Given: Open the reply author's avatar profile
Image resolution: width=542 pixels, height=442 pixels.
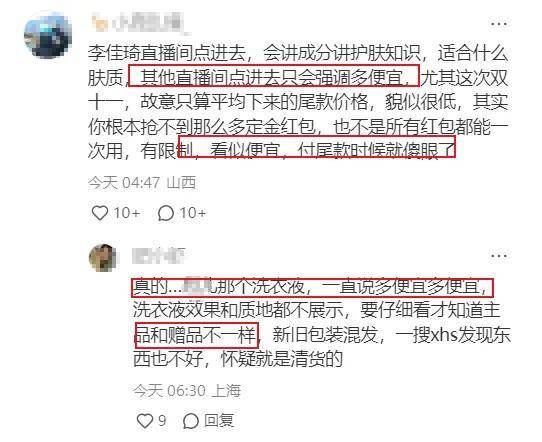Looking at the screenshot, I should pos(103,258).
